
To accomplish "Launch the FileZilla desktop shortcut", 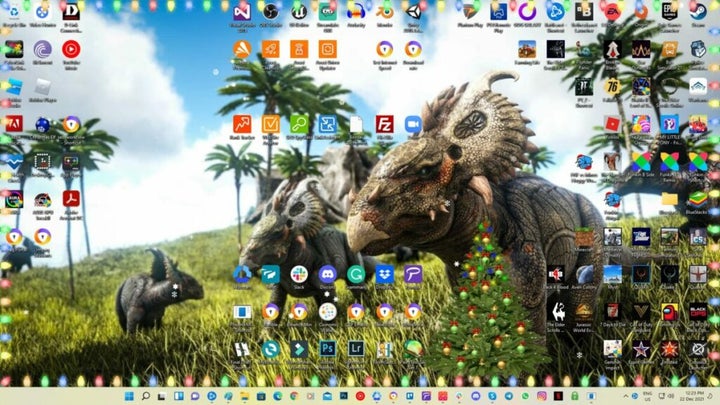I will 384,124.
